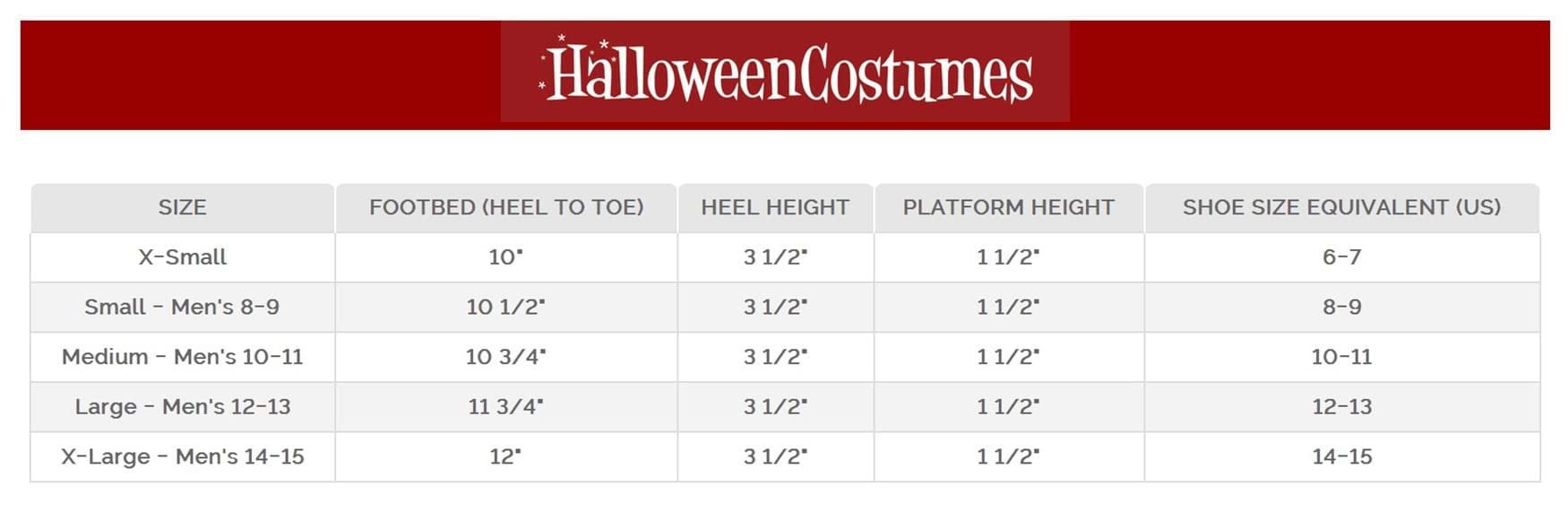This screenshot has width=1568, height=512.
Task: Click the 14-15 shoe size equivalent cell
Action: pos(1341,456)
